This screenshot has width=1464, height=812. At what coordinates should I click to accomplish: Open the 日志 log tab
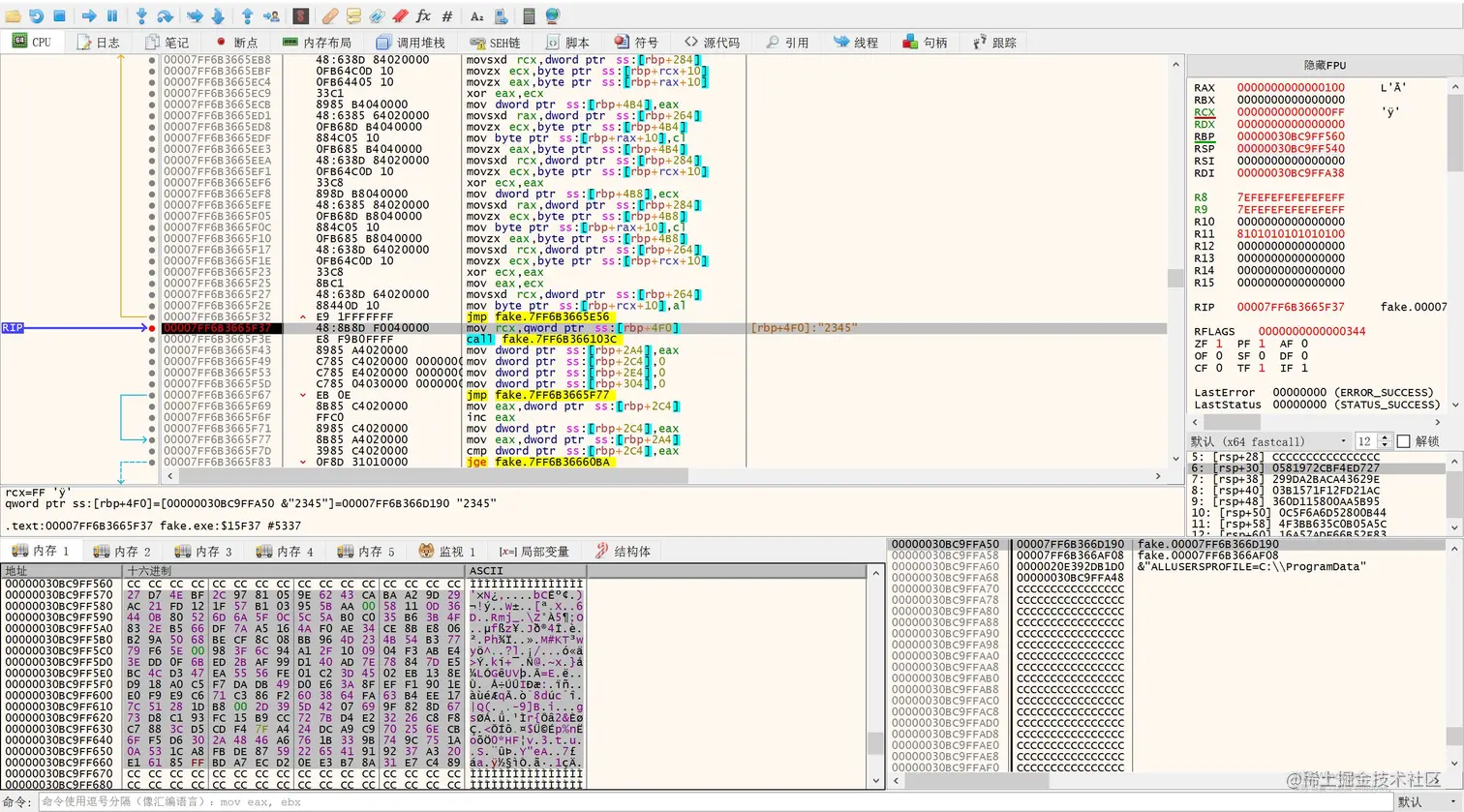coord(98,42)
